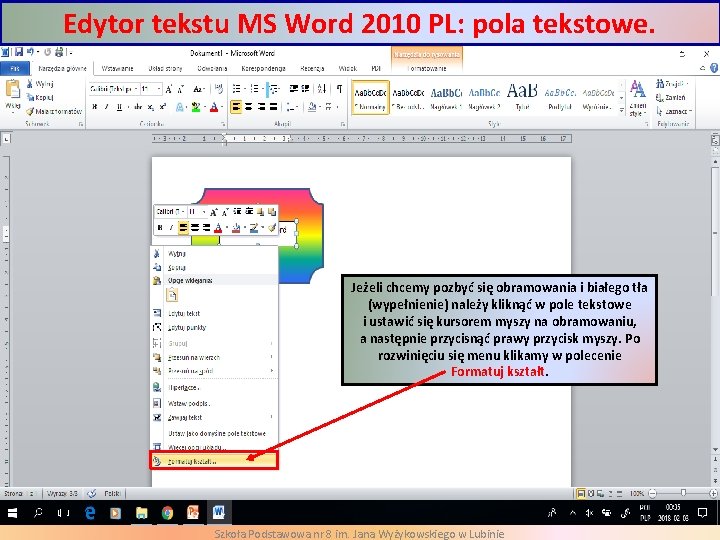Toggle strikethrough in the ribbon
This screenshot has height=540, width=720.
138,107
